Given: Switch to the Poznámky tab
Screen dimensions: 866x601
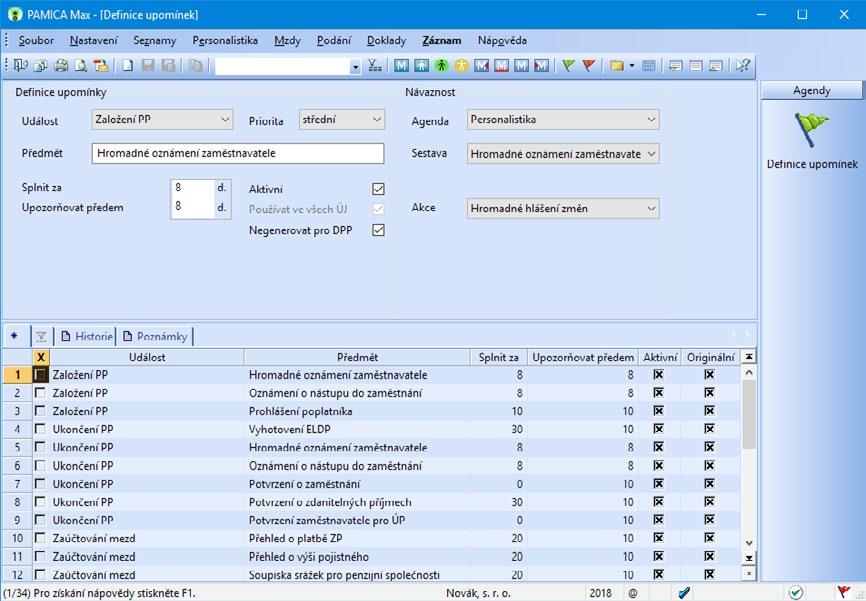Looking at the screenshot, I should [x=156, y=336].
